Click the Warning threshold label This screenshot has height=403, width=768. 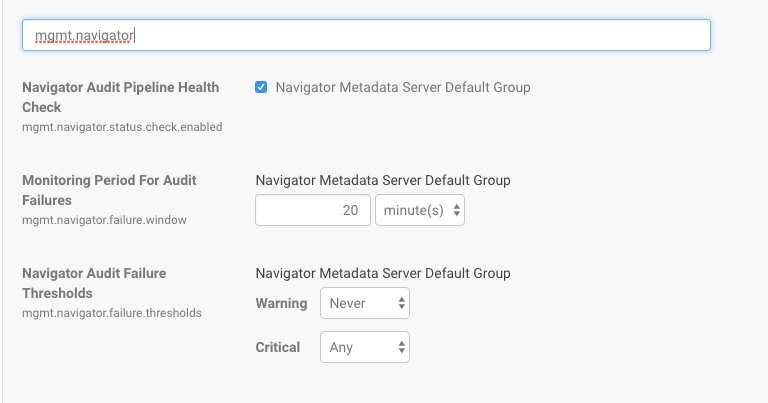(281, 303)
